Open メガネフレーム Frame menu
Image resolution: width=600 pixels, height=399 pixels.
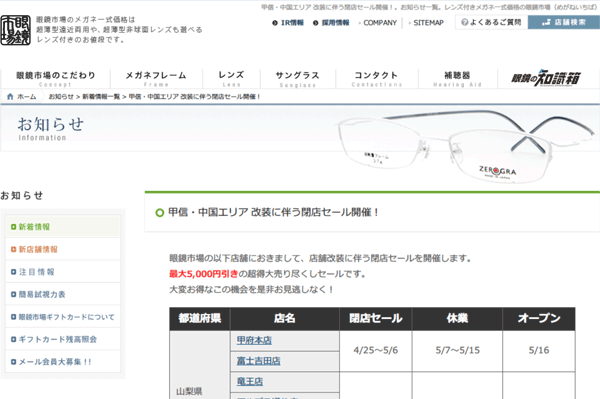coord(156,79)
